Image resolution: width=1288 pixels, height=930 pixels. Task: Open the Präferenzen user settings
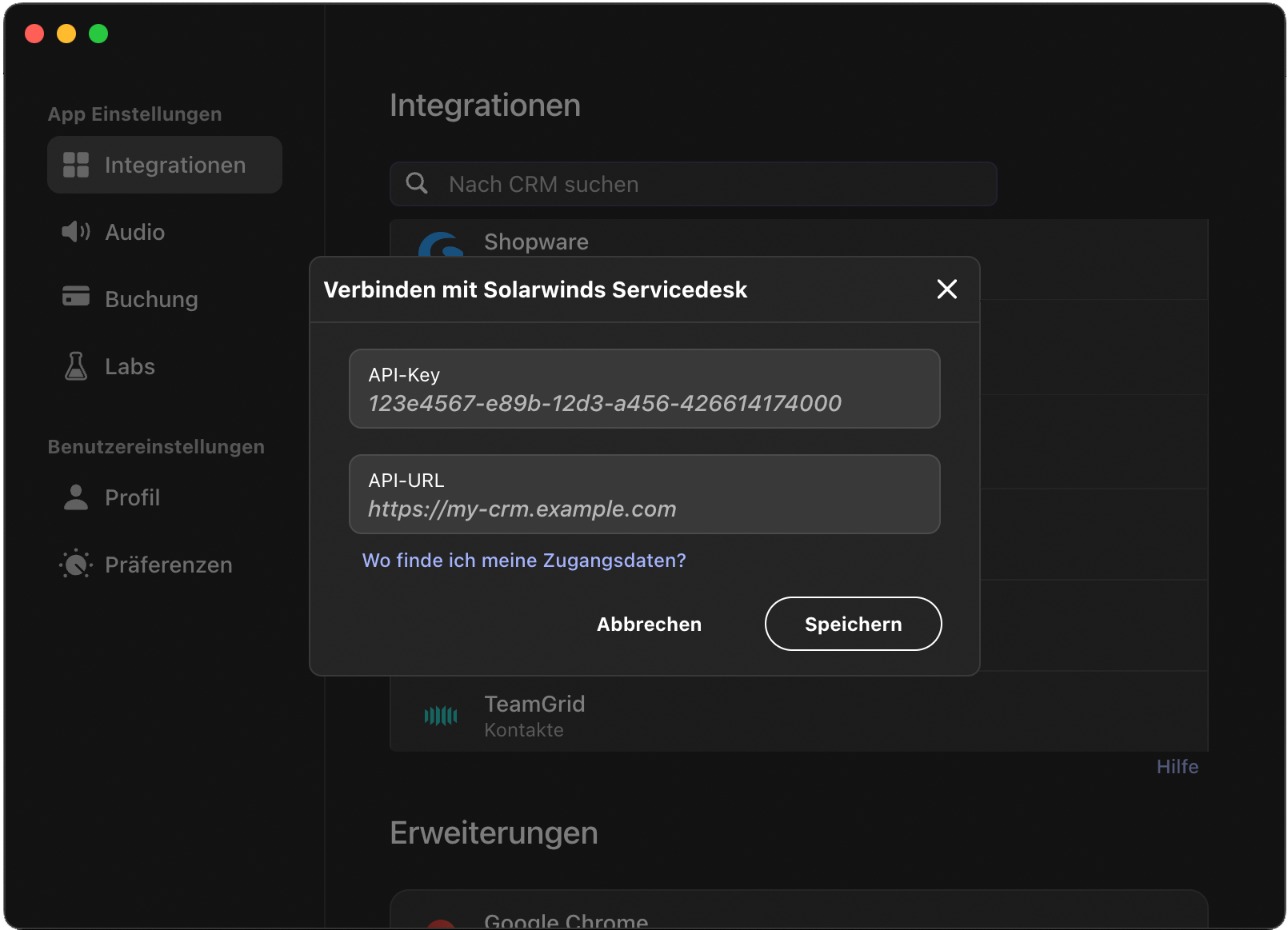click(165, 565)
